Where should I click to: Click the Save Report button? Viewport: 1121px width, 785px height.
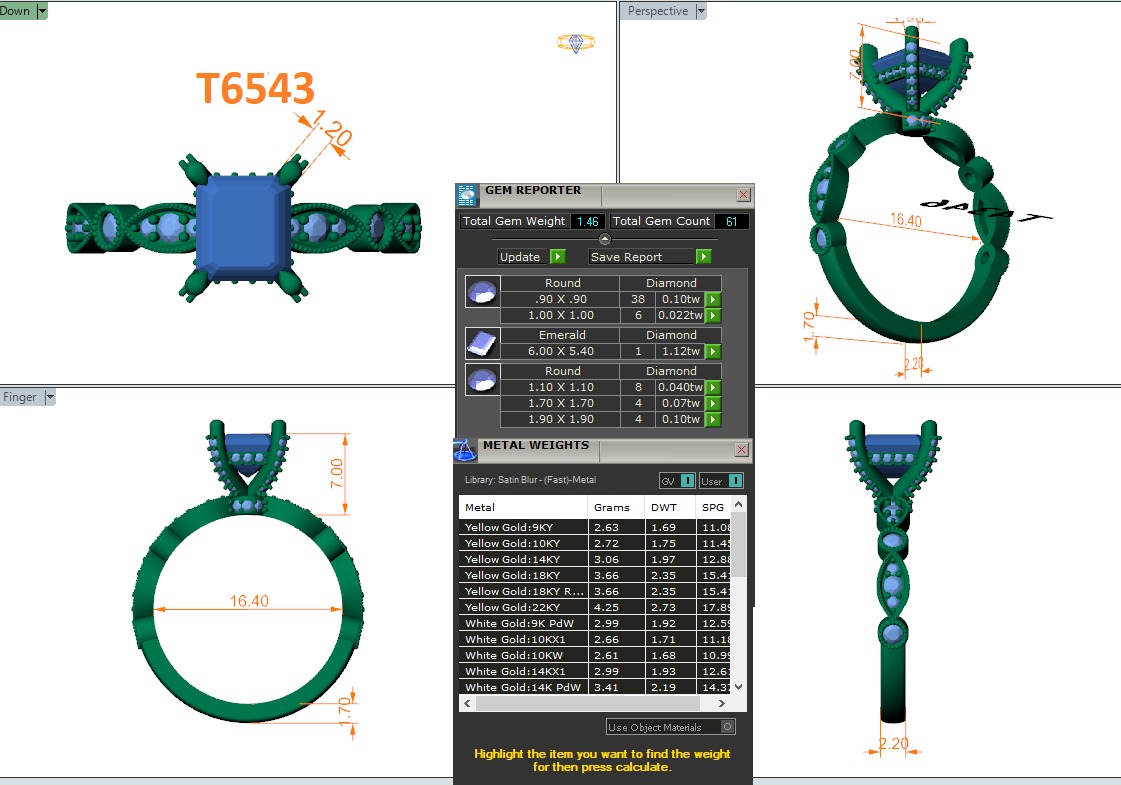641,256
